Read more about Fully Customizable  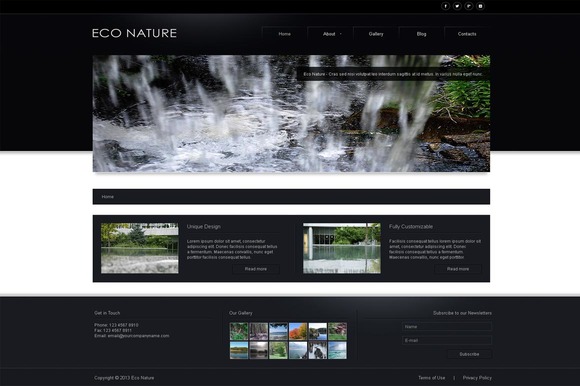pos(458,269)
